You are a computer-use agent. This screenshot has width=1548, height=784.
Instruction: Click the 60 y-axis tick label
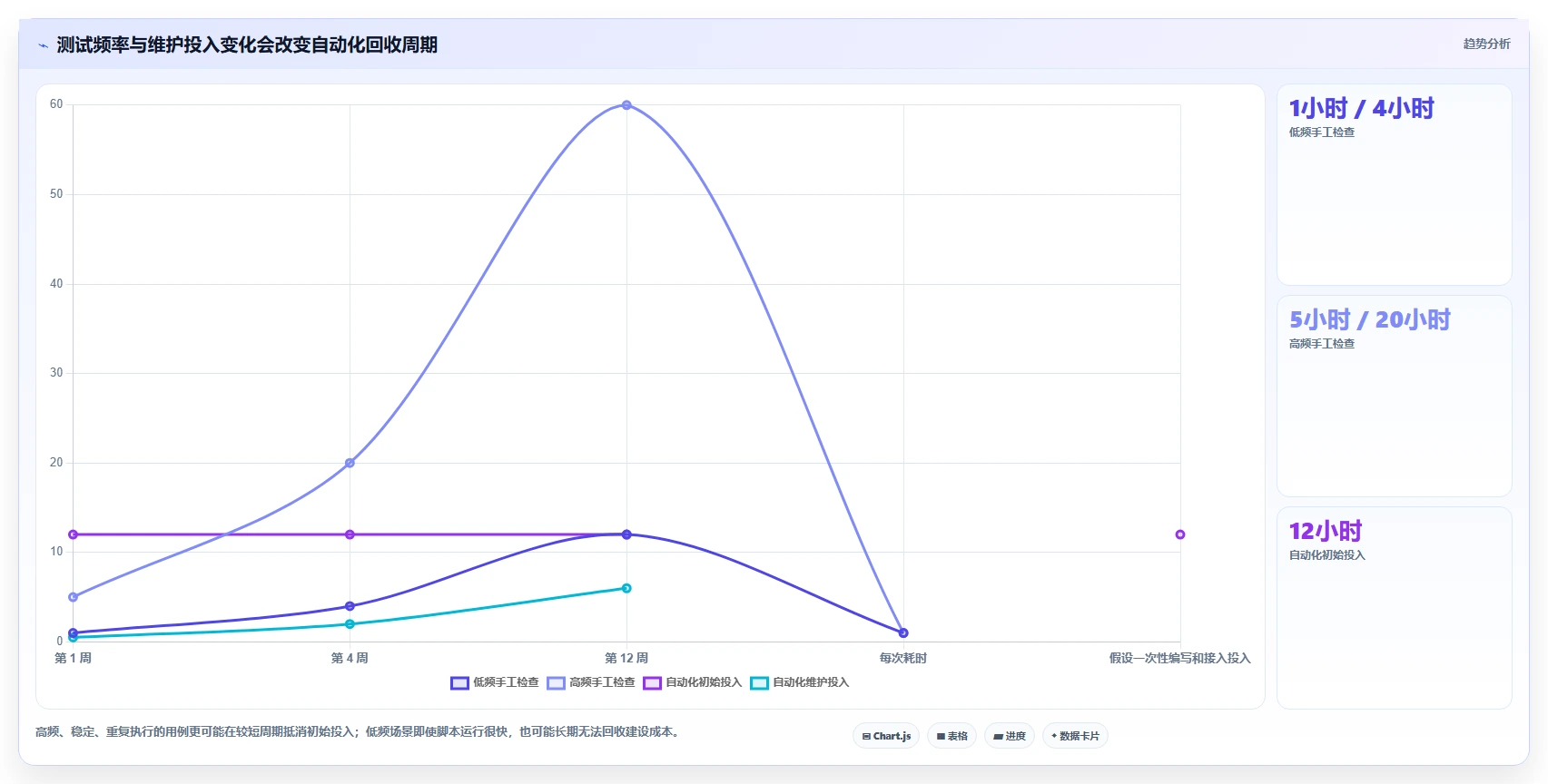[x=56, y=104]
